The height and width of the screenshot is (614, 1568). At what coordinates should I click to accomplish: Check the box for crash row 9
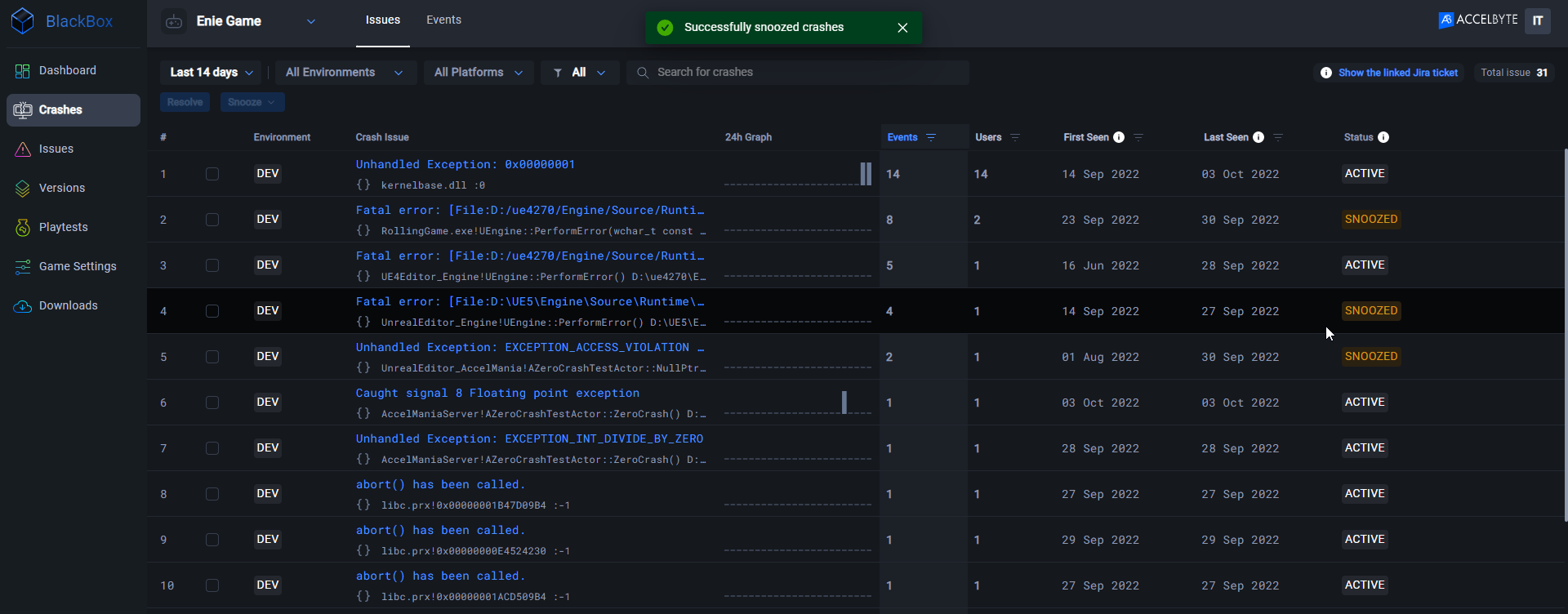pyautogui.click(x=212, y=540)
